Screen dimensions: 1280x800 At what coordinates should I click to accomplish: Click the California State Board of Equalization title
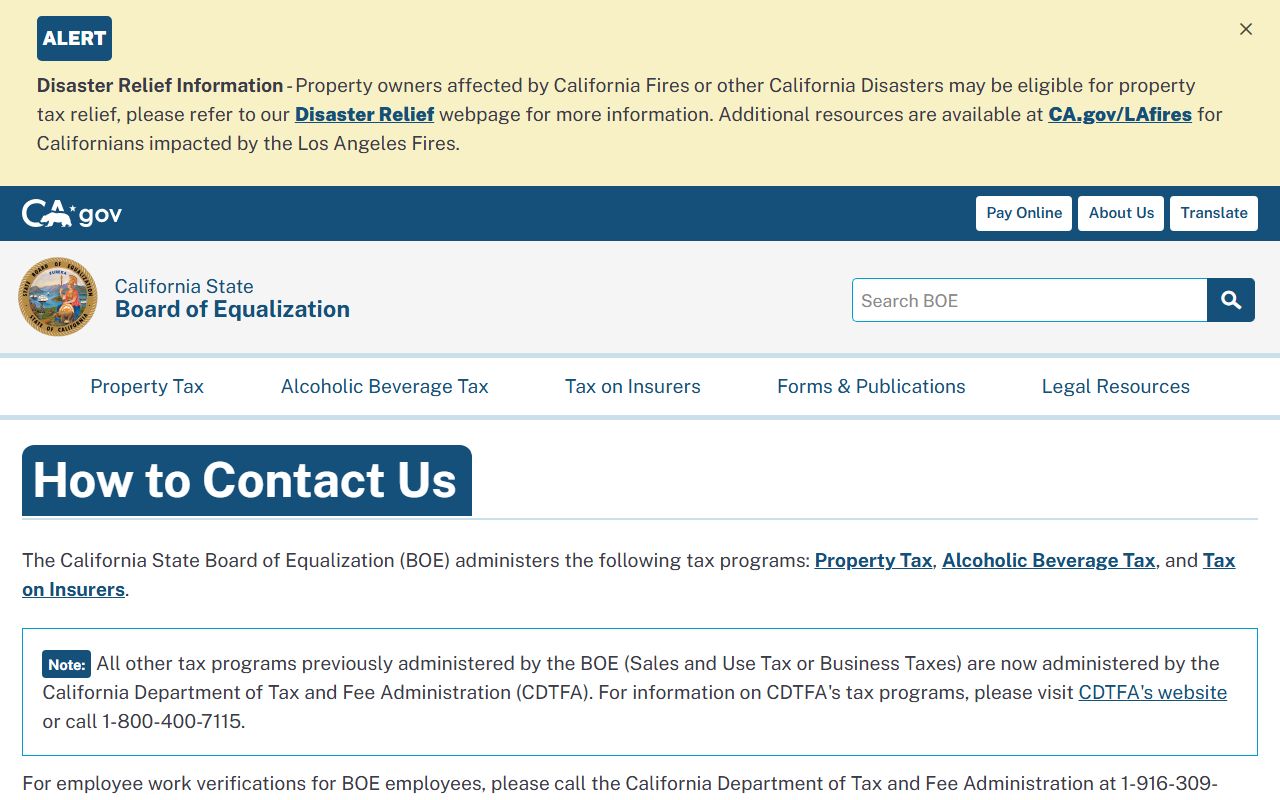232,298
